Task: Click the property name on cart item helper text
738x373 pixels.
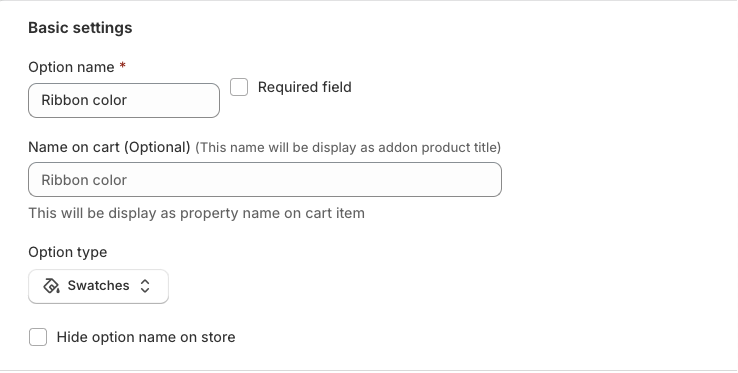Action: [196, 213]
